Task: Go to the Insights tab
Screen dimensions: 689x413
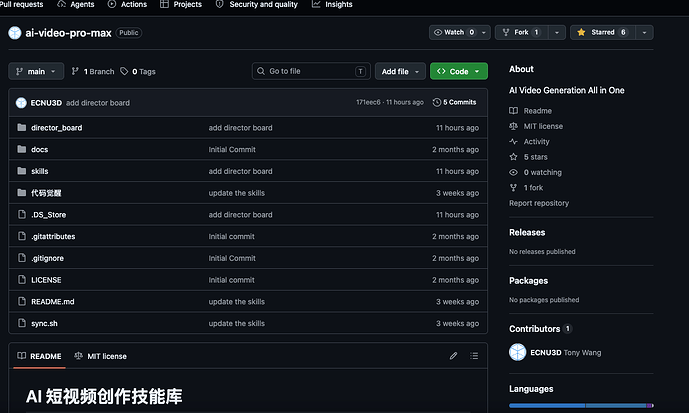Action: coord(332,4)
